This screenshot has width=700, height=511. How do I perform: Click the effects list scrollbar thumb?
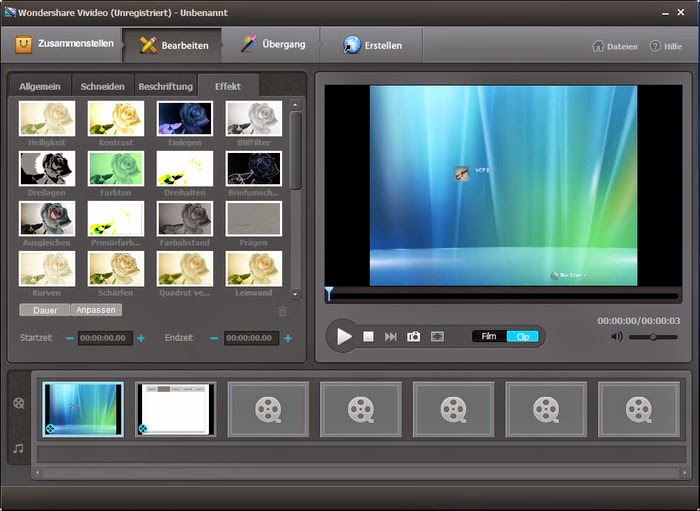tap(295, 150)
